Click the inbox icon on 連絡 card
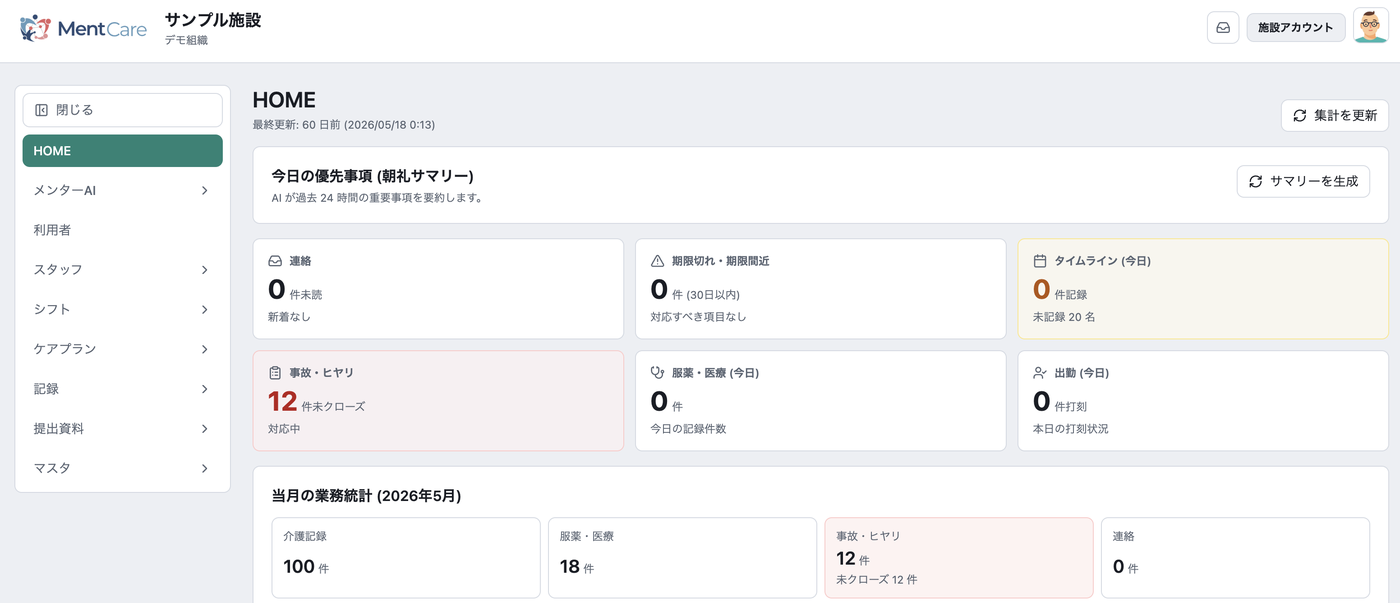This screenshot has width=1400, height=603. [275, 261]
